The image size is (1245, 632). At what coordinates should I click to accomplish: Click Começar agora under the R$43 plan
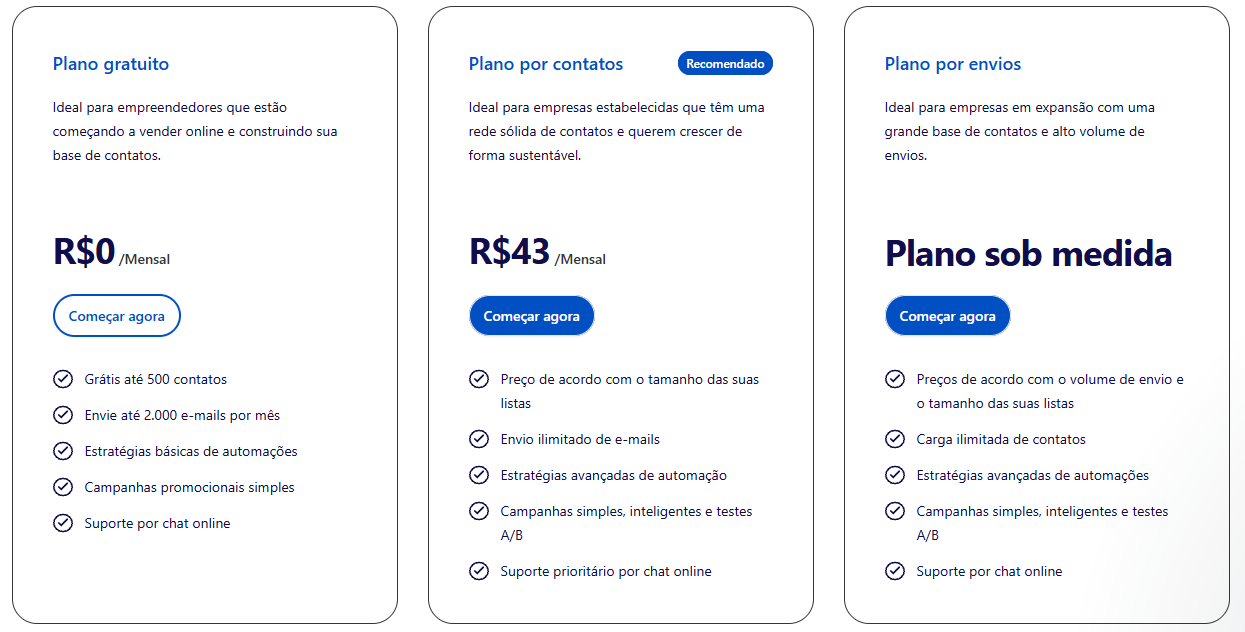pos(532,316)
